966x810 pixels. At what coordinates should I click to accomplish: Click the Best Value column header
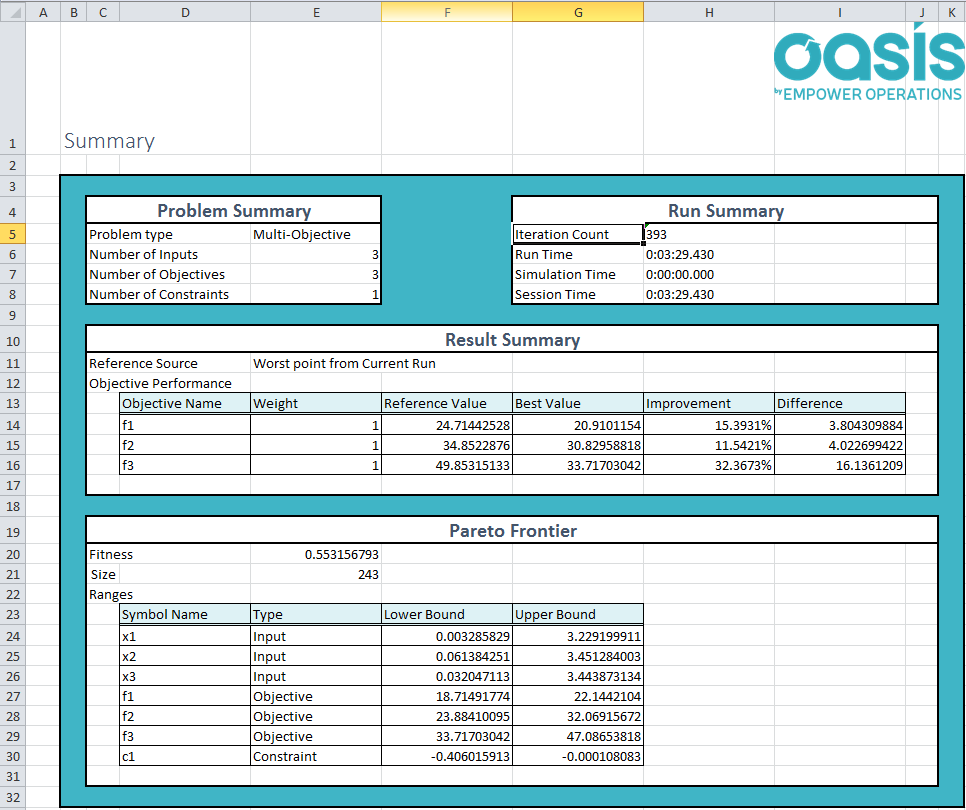coord(578,403)
